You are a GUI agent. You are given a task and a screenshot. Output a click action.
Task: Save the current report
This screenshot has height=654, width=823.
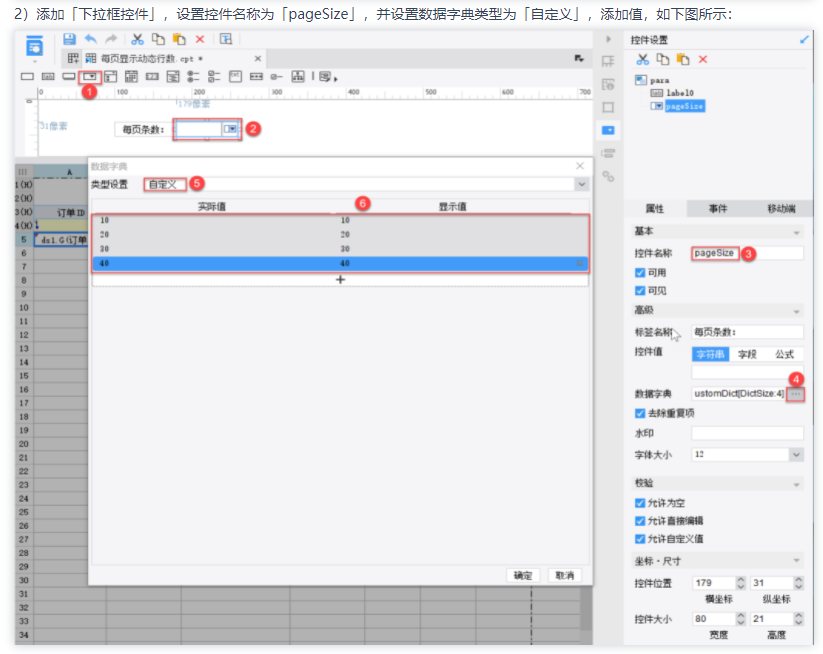(69, 39)
